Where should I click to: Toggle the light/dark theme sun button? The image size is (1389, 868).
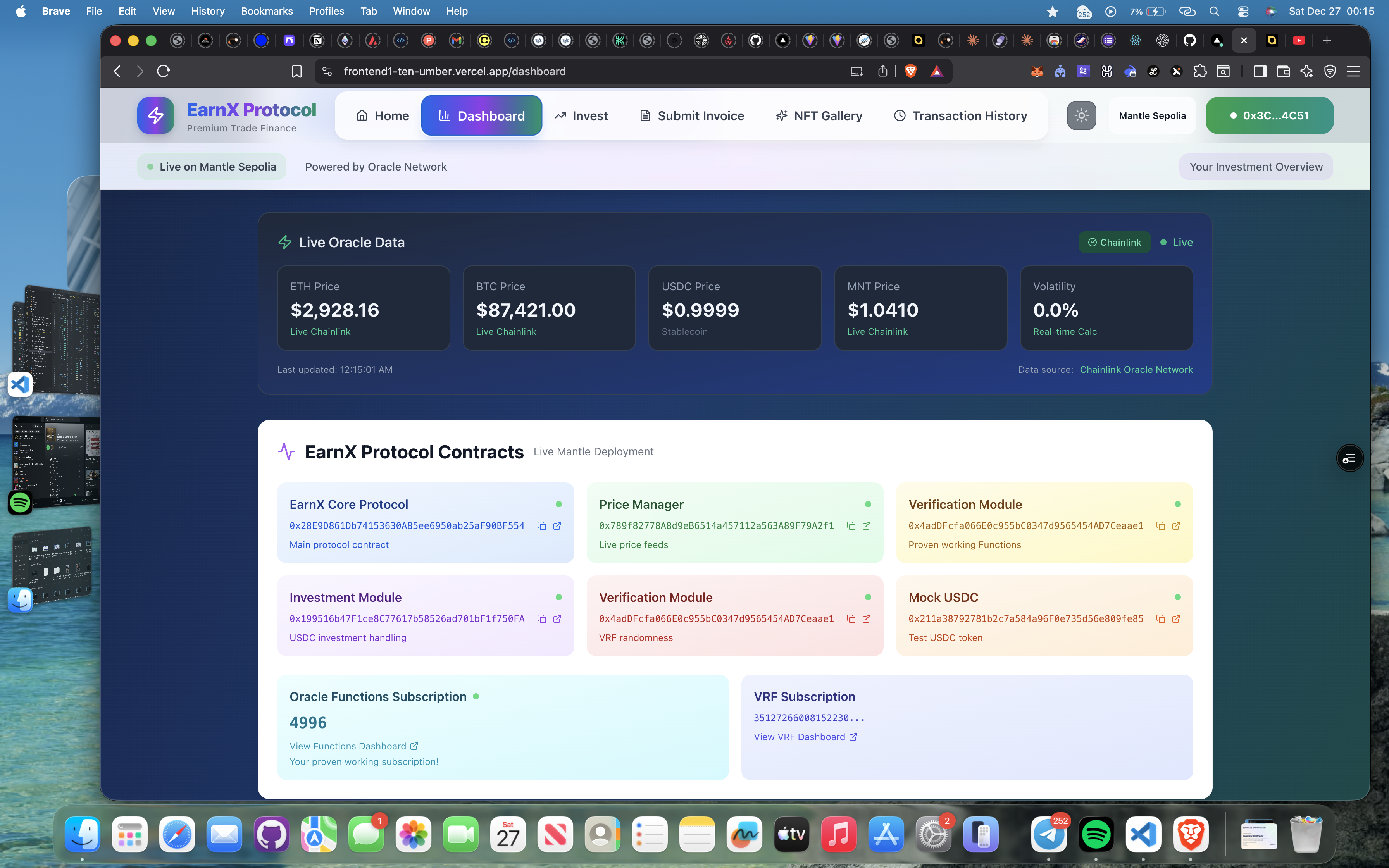pos(1081,115)
